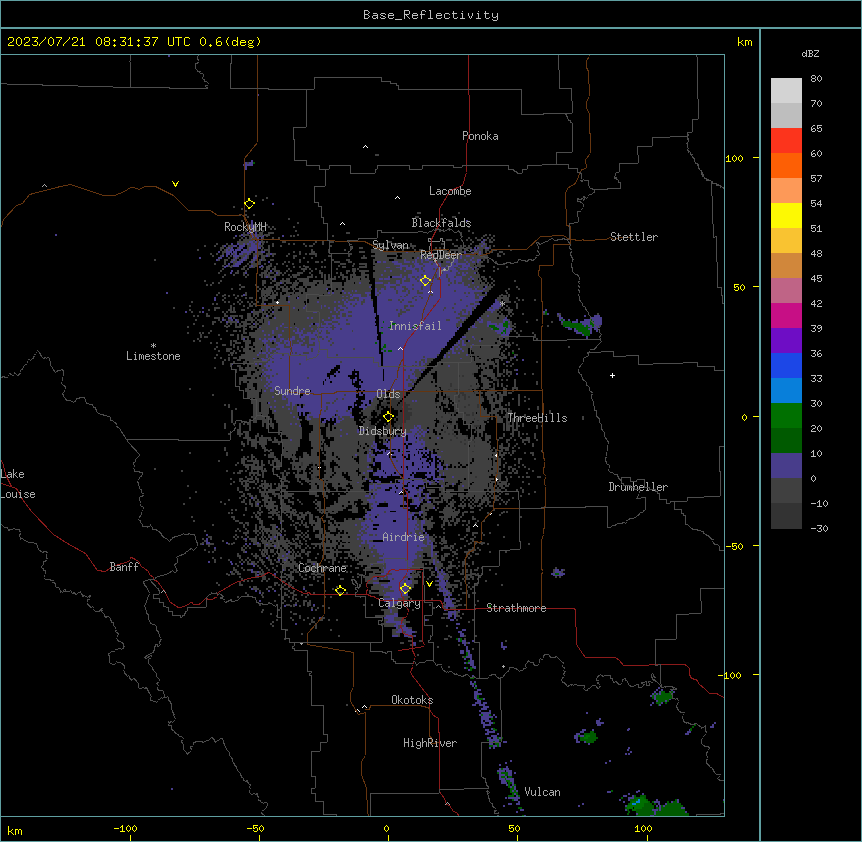Image resolution: width=862 pixels, height=842 pixels.
Task: Click the 42 dBZ magenta legend swatch
Action: pos(786,315)
